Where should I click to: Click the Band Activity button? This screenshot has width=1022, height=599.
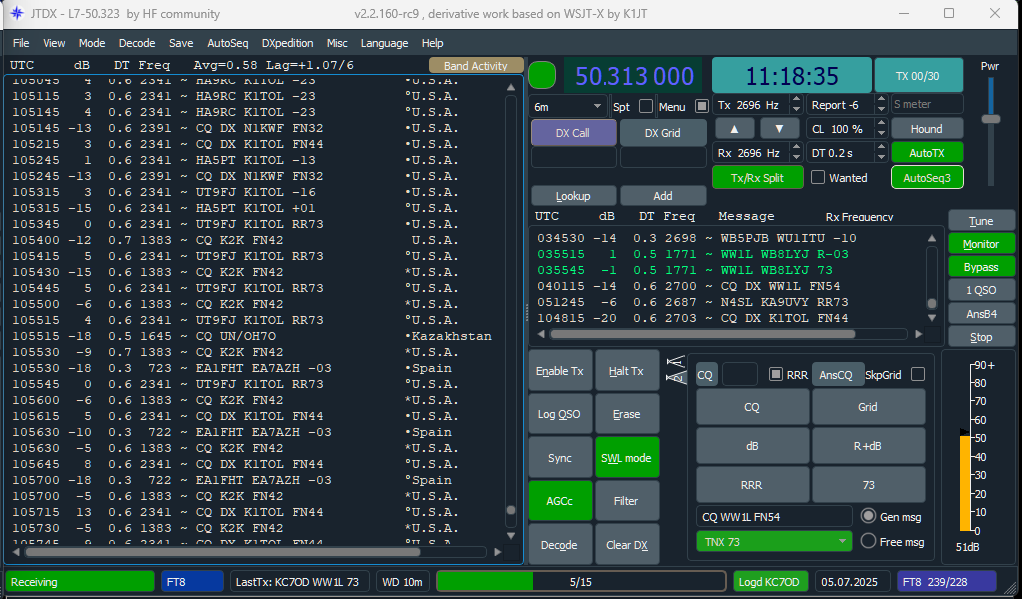475,65
